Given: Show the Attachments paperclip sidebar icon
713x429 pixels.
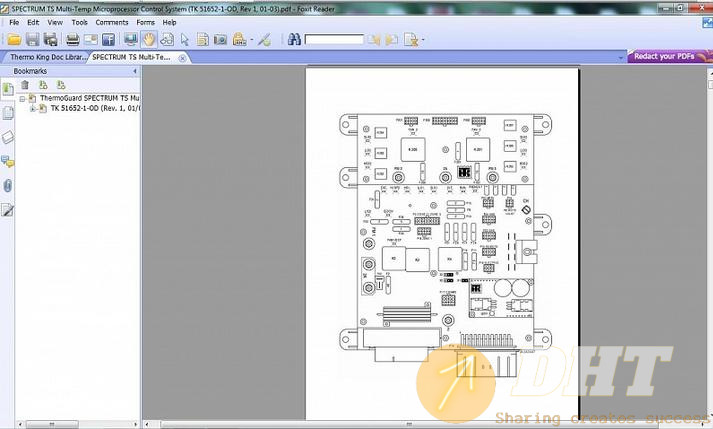Looking at the screenshot, I should pos(8,186).
